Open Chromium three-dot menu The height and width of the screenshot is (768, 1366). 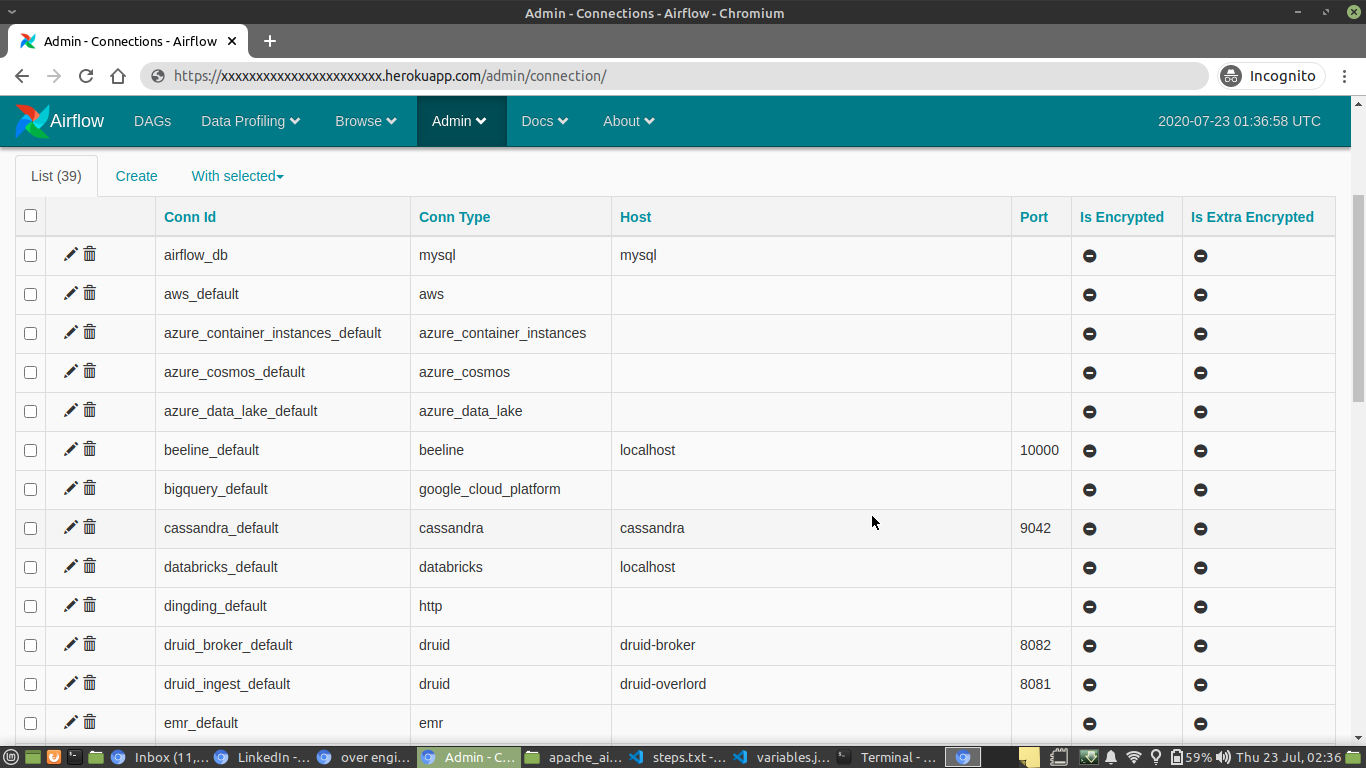click(x=1345, y=76)
